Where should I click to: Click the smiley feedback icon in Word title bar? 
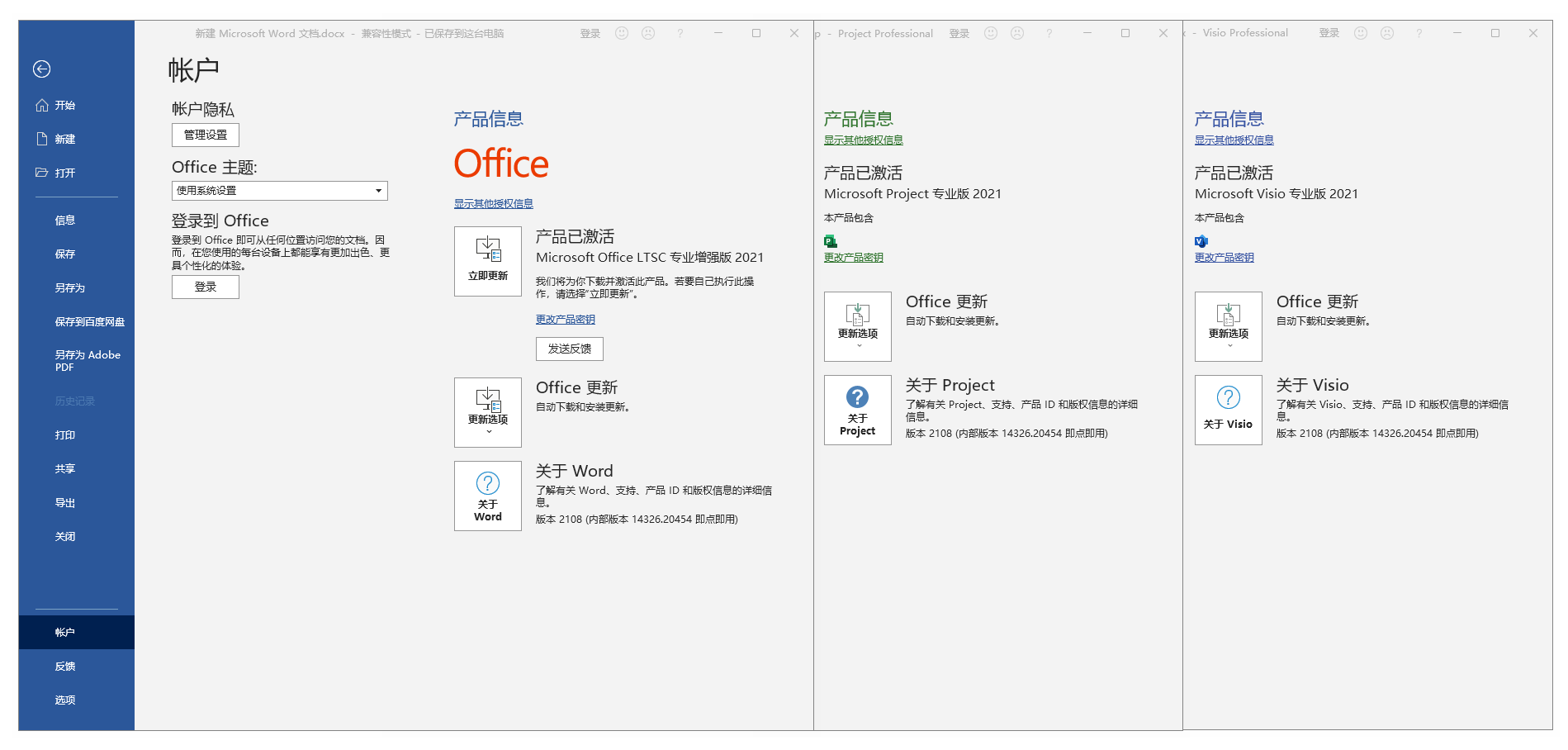pyautogui.click(x=622, y=33)
